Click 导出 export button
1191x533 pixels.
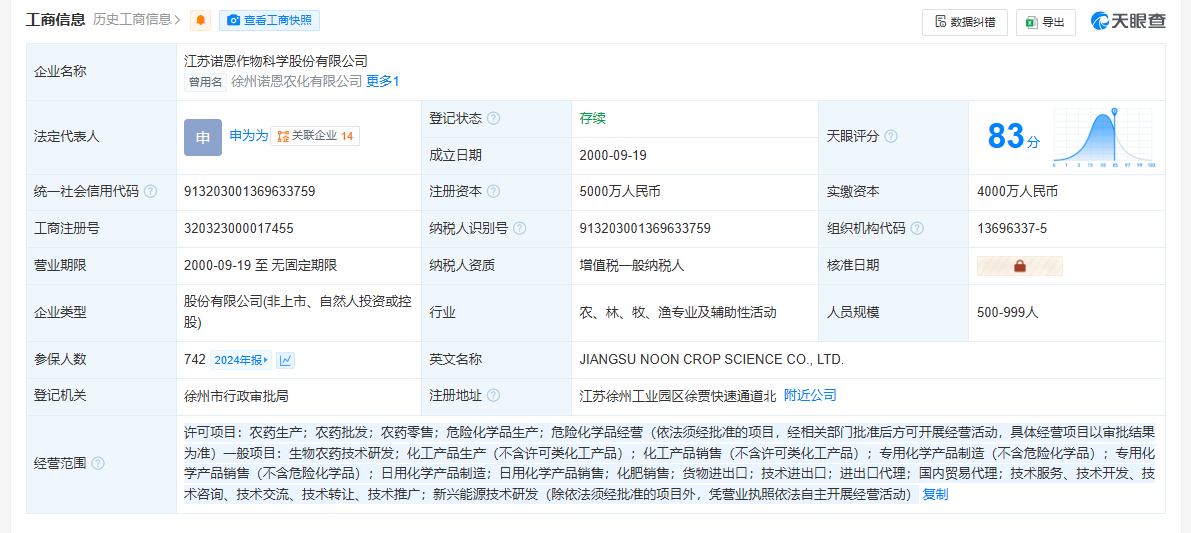1046,22
